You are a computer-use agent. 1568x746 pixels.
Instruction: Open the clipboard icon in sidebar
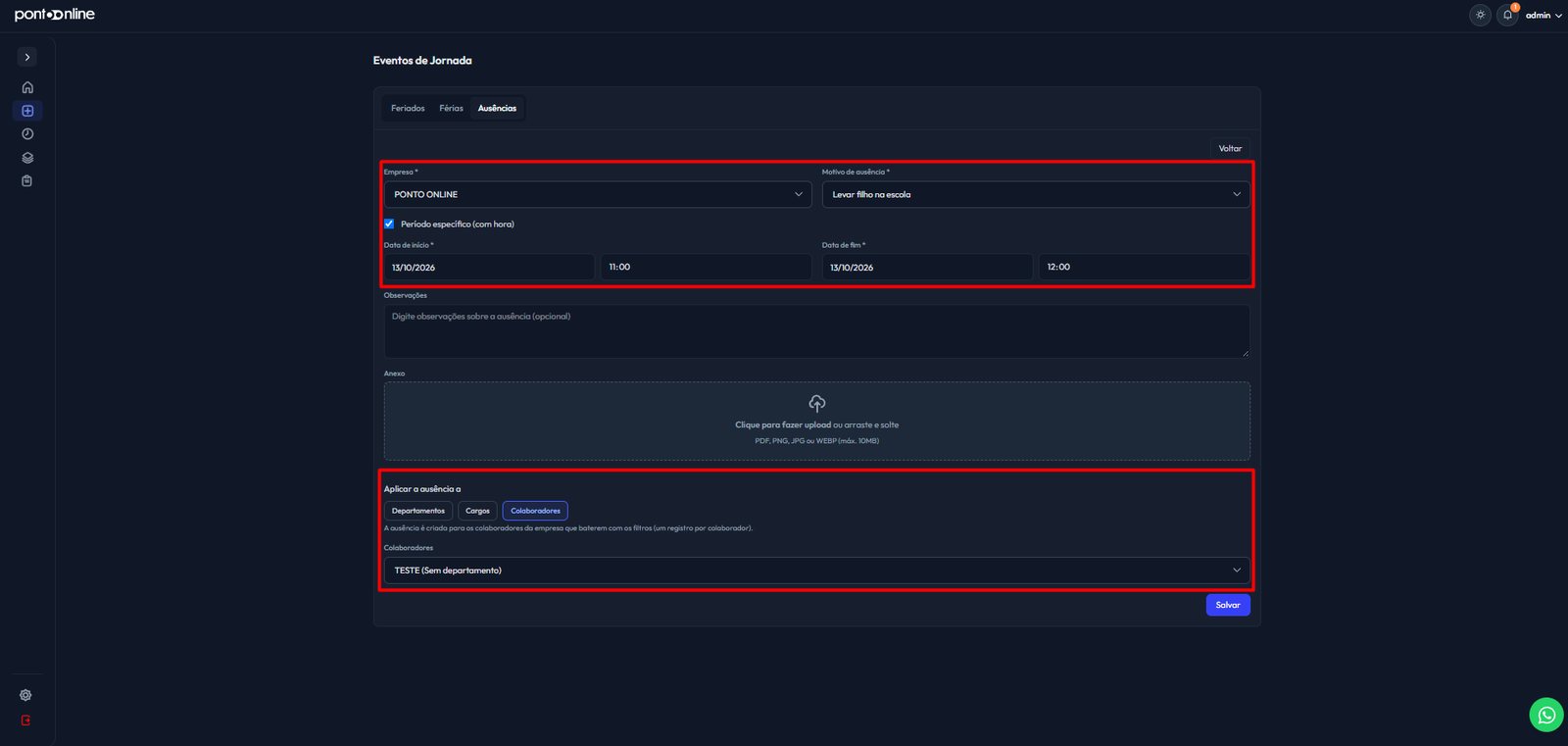(27, 180)
